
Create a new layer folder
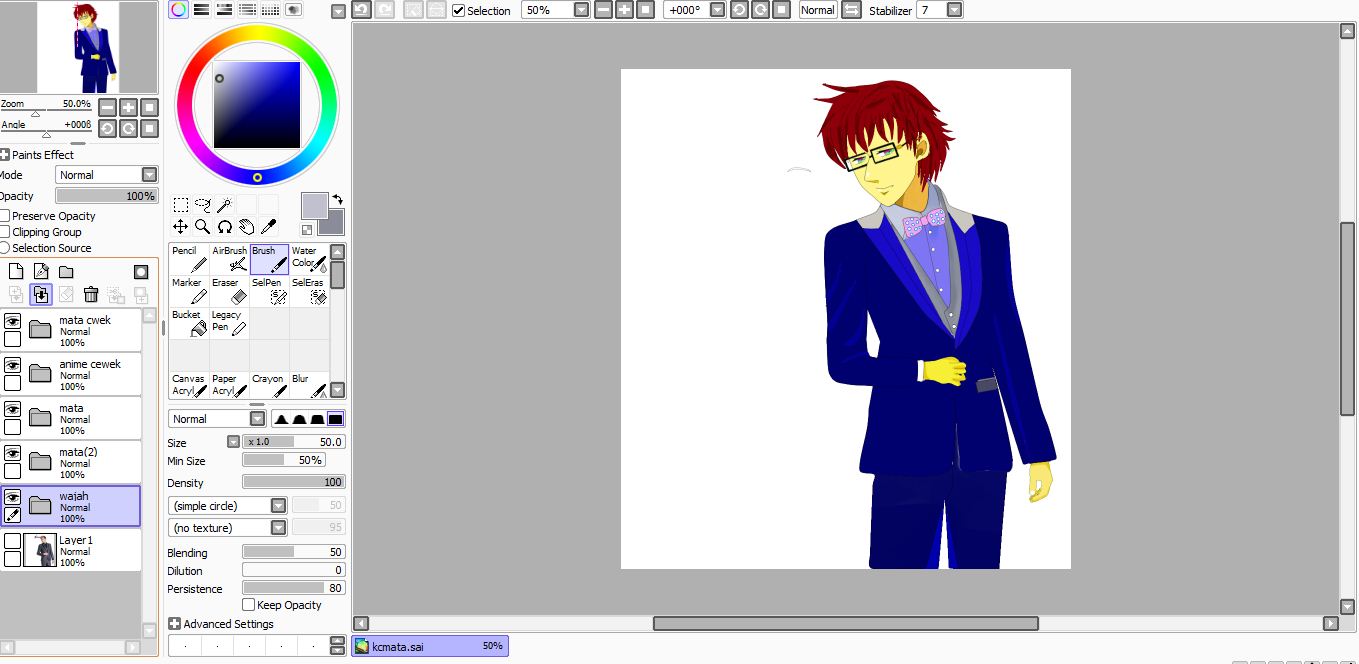66,272
